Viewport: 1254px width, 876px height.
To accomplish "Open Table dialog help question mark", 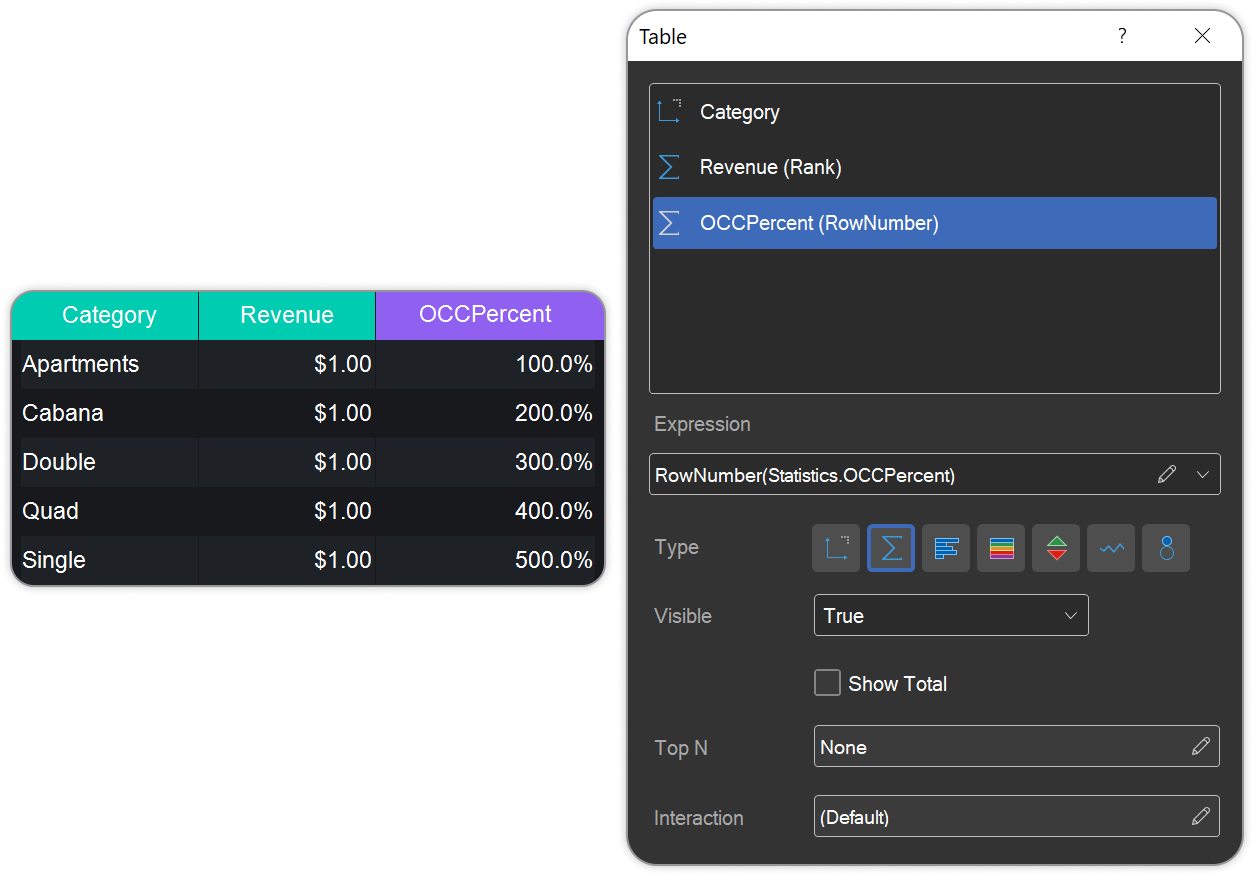I will pos(1122,36).
